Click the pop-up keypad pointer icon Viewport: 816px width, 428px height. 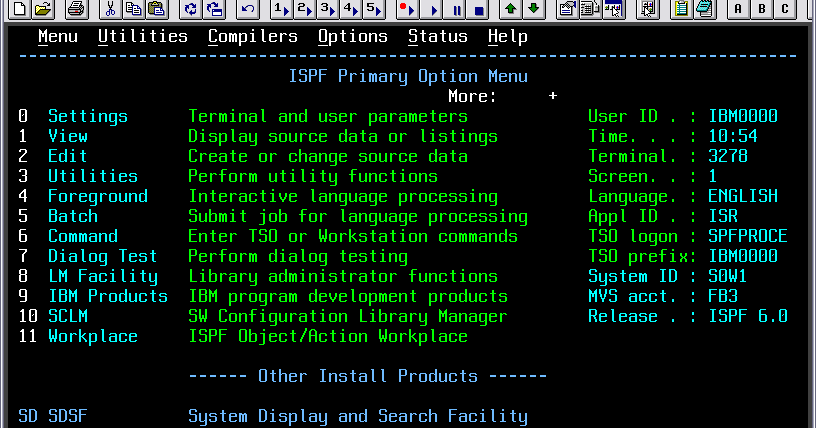(613, 8)
